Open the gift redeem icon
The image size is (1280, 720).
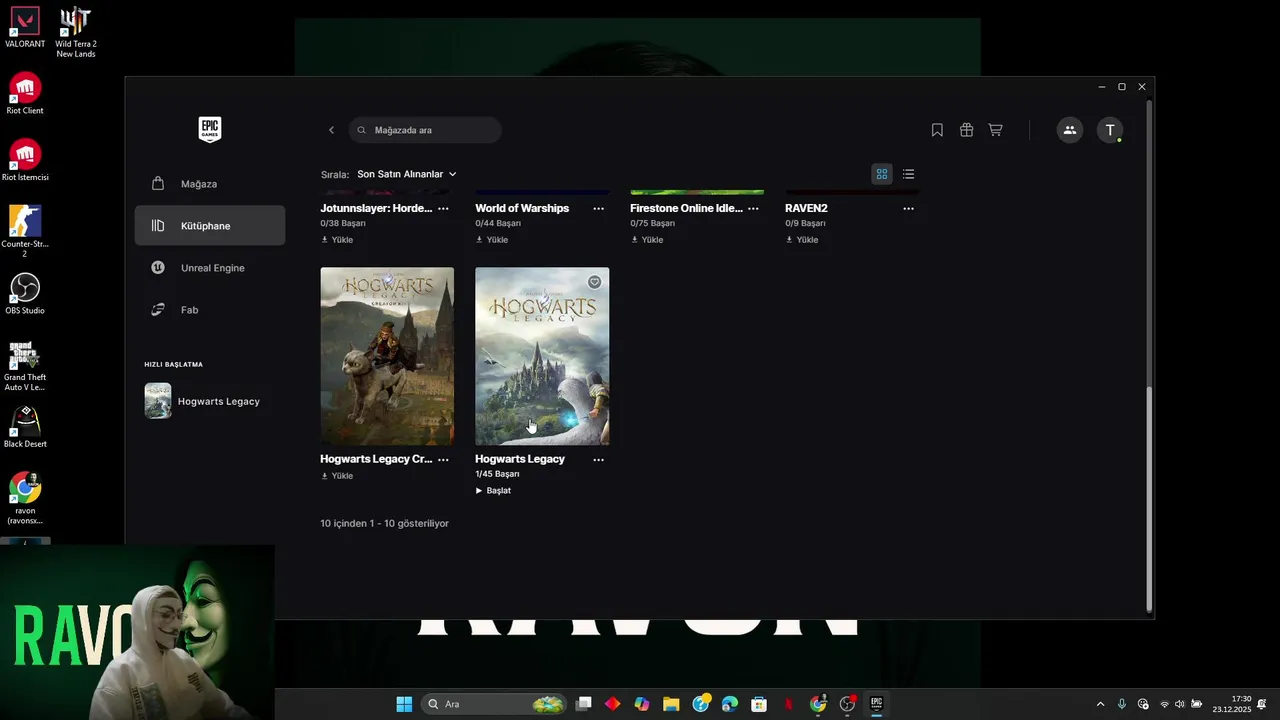(x=966, y=130)
